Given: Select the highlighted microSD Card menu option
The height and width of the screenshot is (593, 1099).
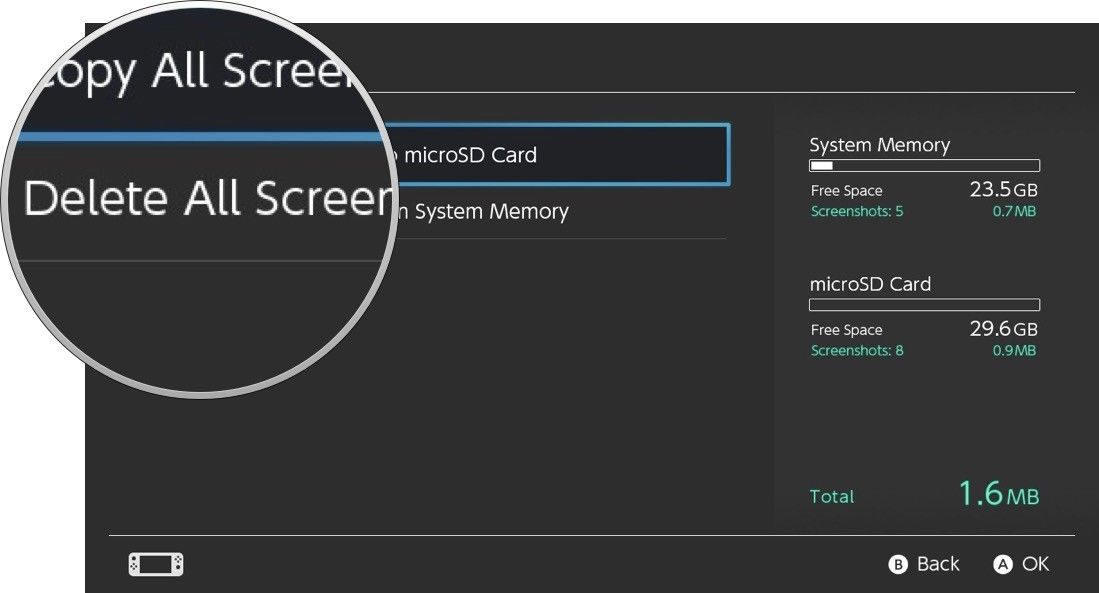Looking at the screenshot, I should (x=555, y=155).
